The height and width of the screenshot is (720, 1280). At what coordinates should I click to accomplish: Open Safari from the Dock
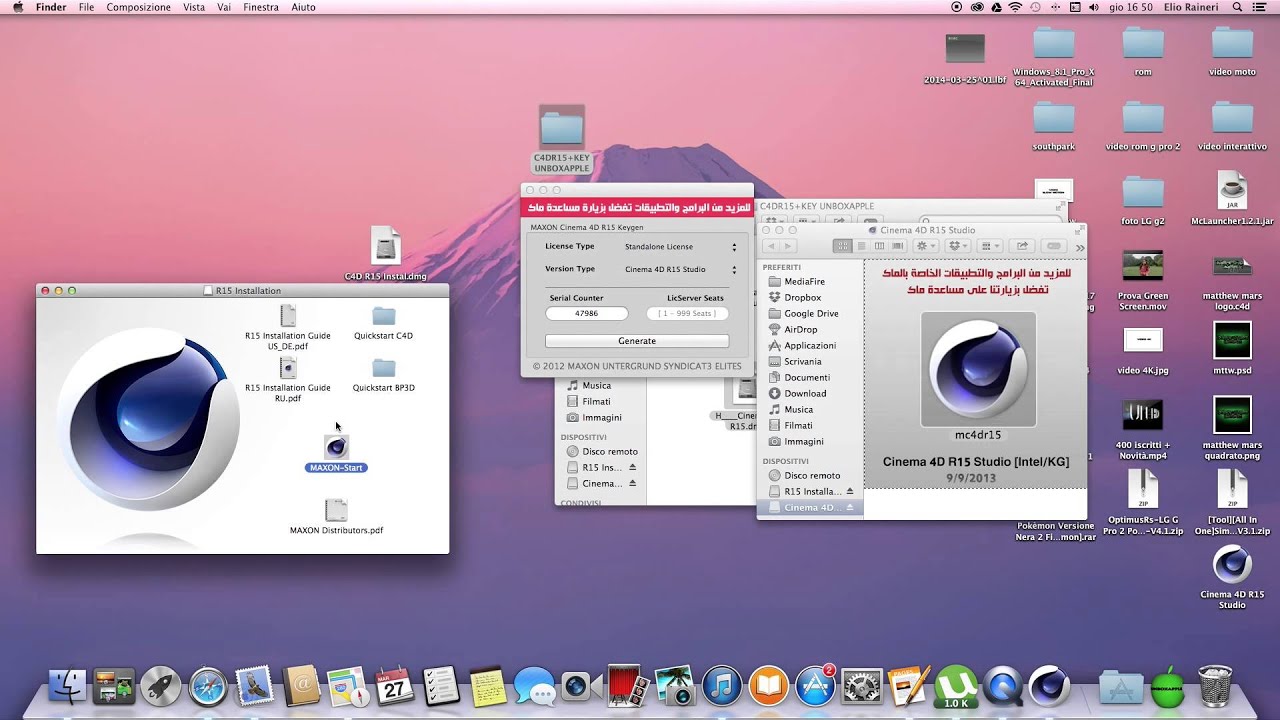208,687
